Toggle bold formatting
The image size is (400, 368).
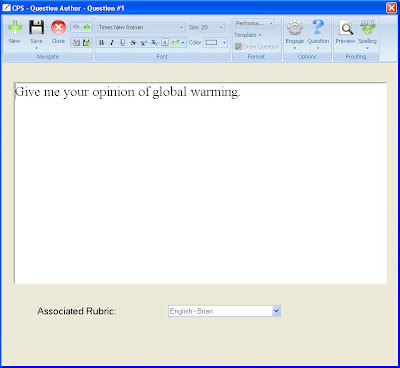click(102, 42)
